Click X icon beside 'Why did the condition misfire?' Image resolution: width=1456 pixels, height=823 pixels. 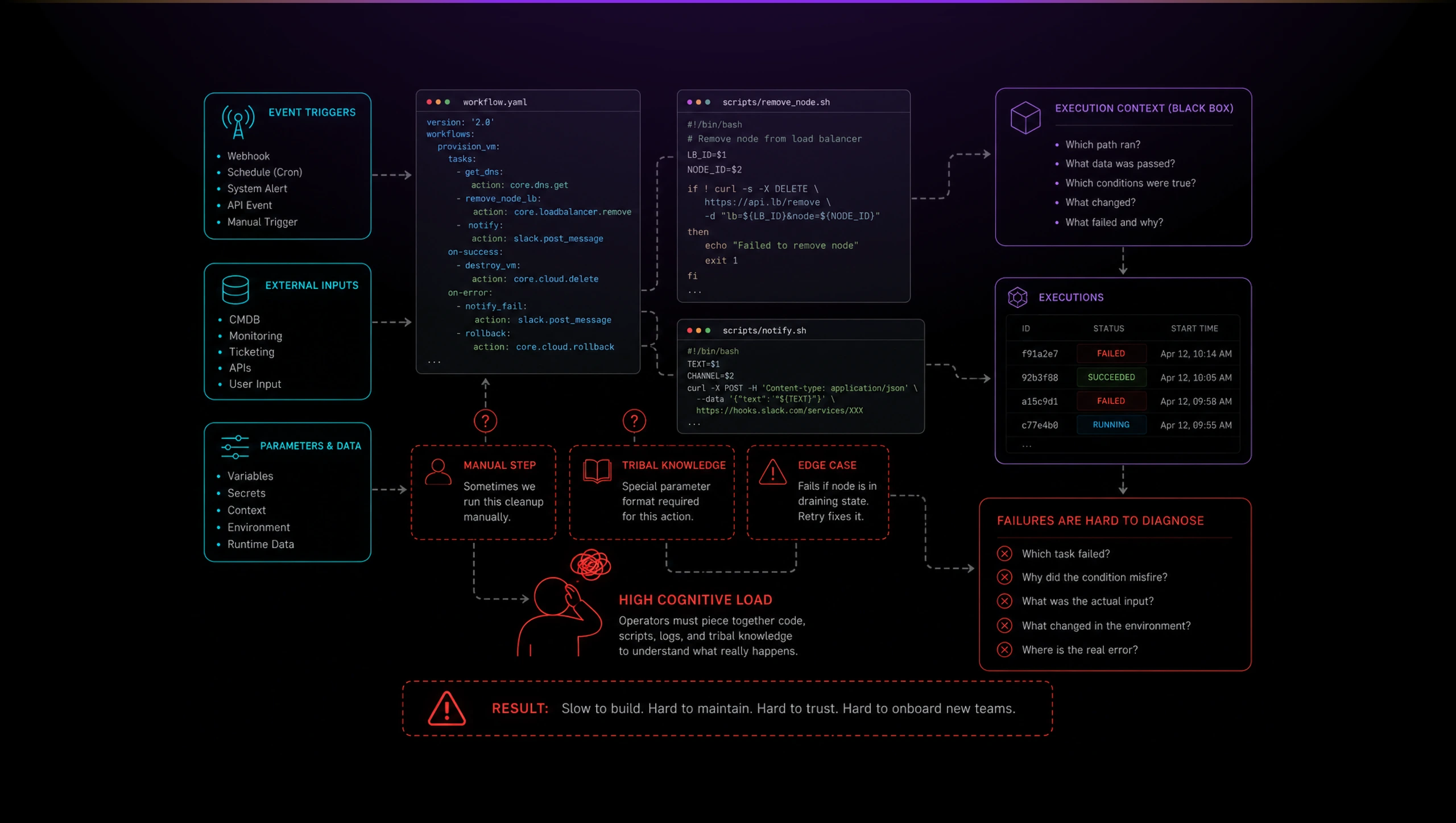pos(1004,577)
